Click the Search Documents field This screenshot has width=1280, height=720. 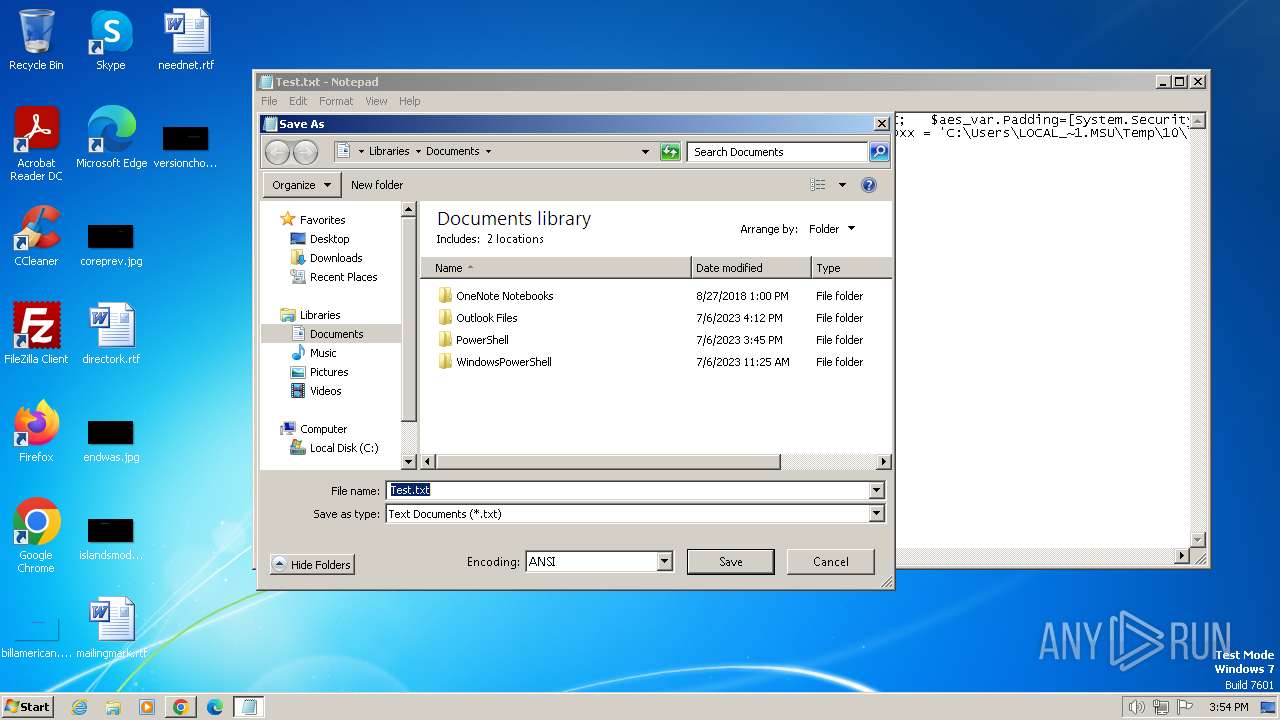click(x=777, y=152)
